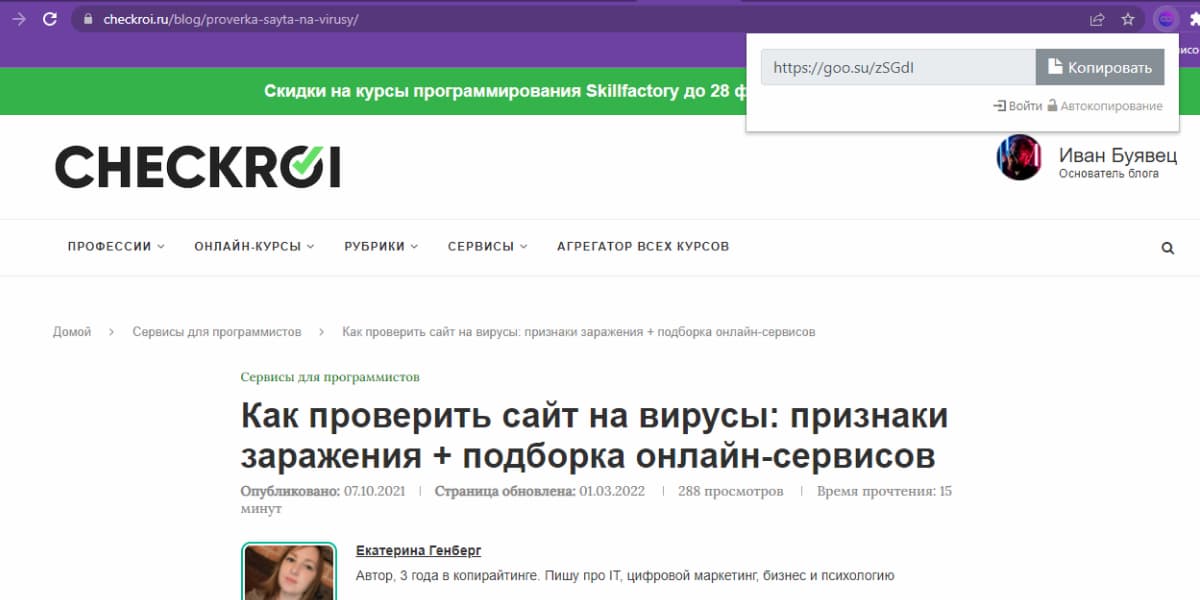Open the Екатерина Генберг author link
The height and width of the screenshot is (600, 1200).
tap(417, 550)
